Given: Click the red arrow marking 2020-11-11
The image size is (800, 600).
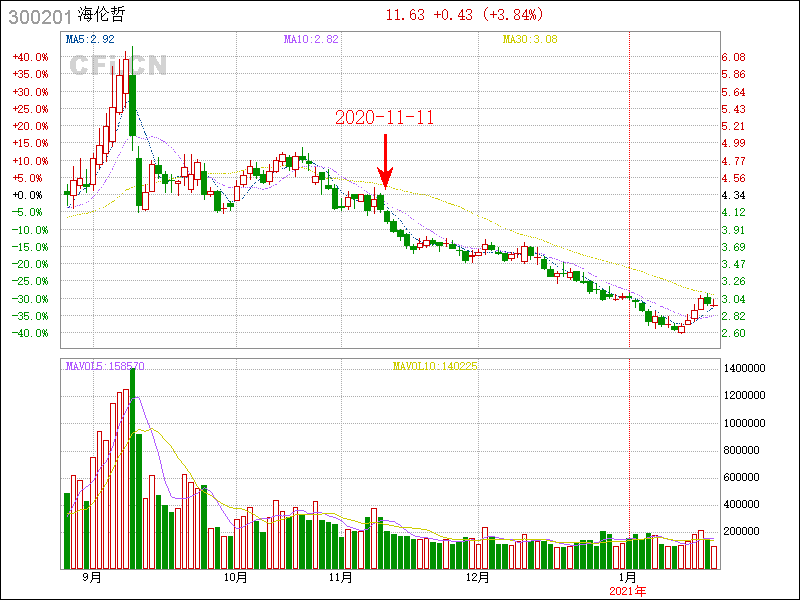Looking at the screenshot, I should 385,160.
